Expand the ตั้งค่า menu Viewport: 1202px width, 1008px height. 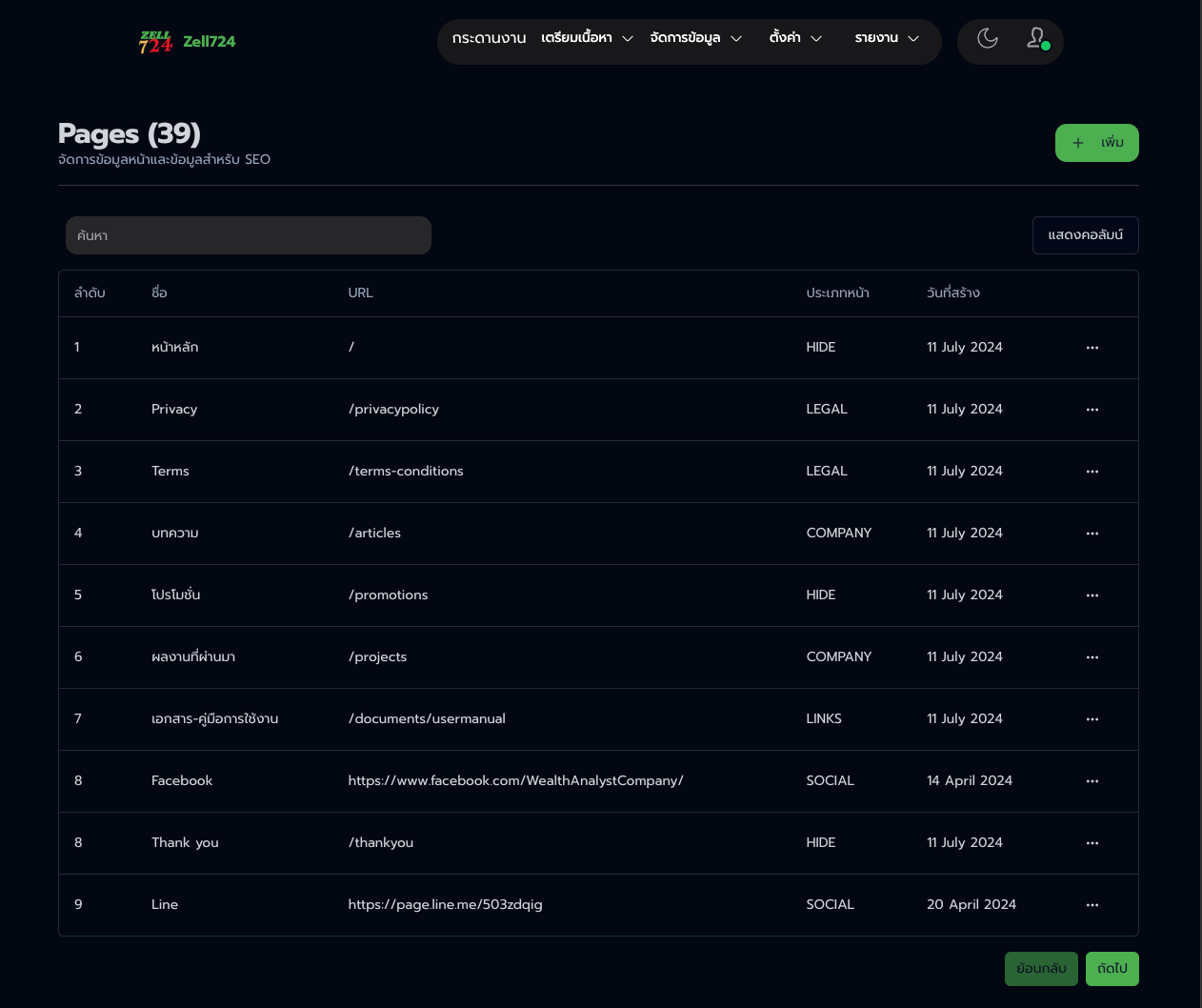pyautogui.click(x=795, y=38)
